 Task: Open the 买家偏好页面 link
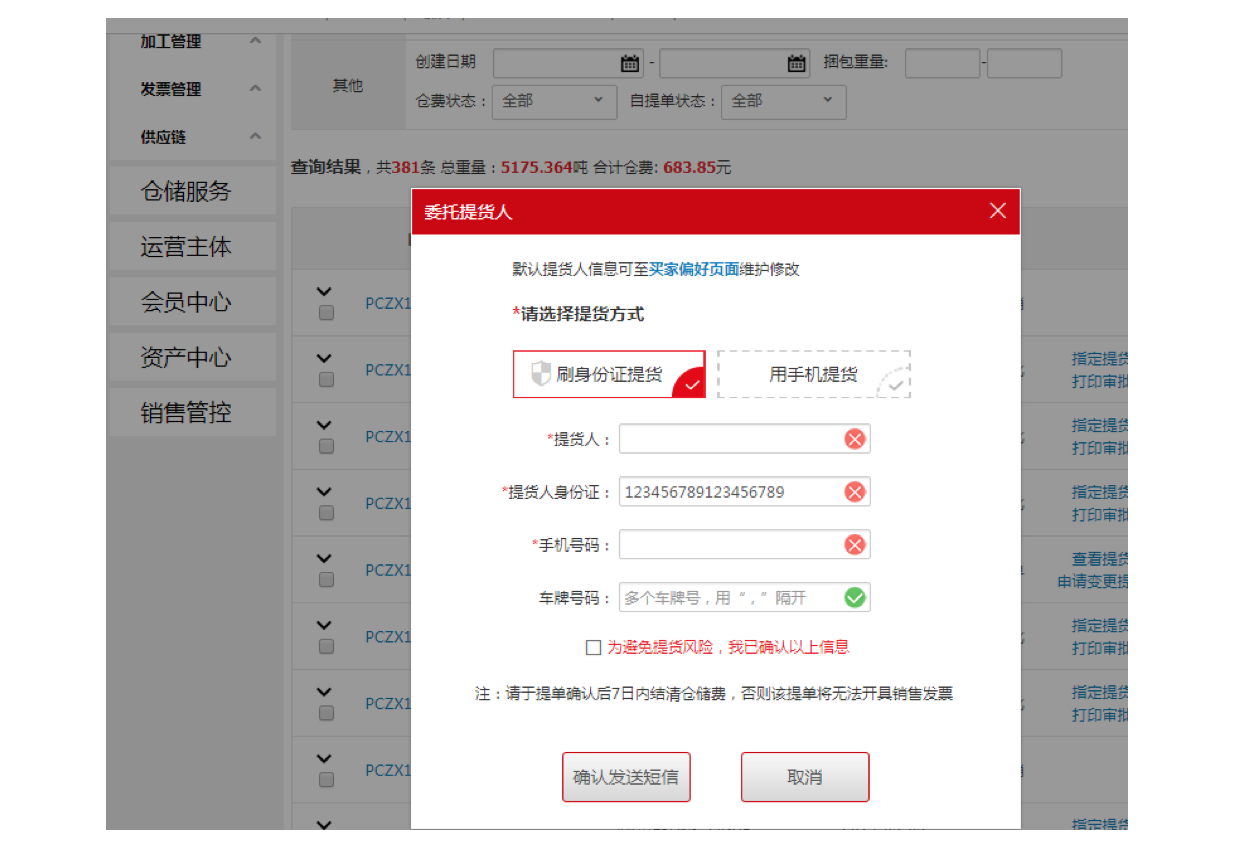693,269
